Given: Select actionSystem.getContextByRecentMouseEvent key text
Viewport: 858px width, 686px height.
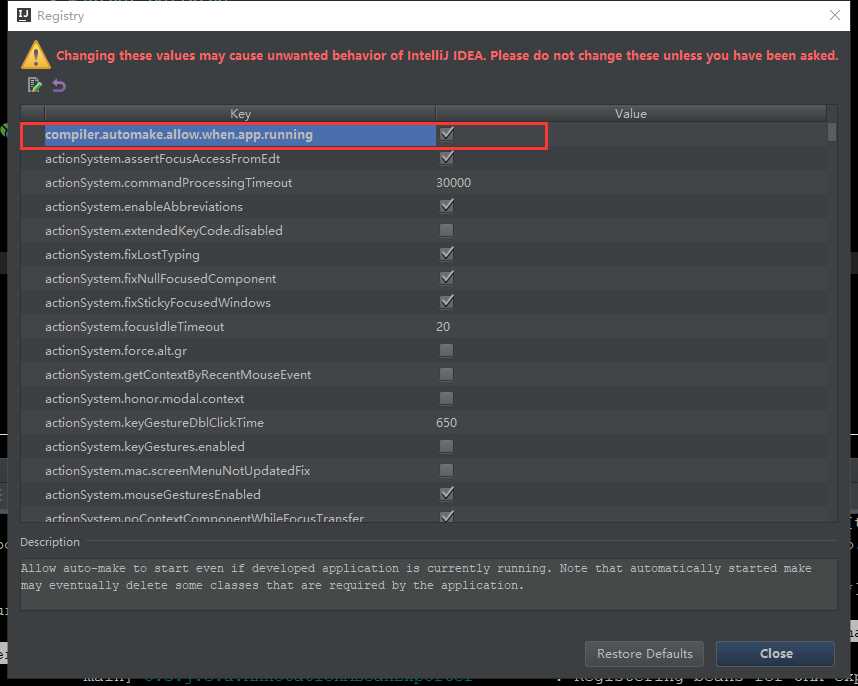Looking at the screenshot, I should (178, 375).
